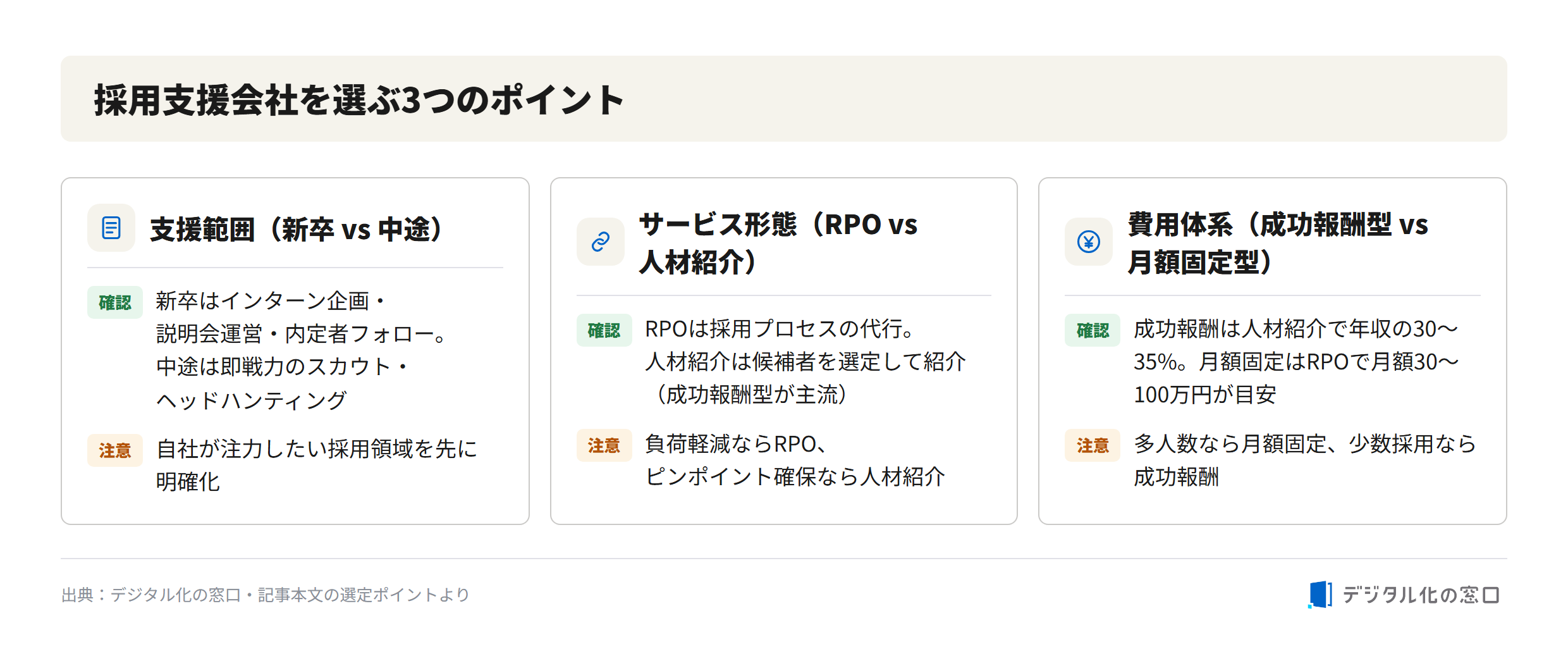1568x668 pixels.
Task: Click the orange 注意 badge in 費用体系 card
Action: click(x=1093, y=445)
